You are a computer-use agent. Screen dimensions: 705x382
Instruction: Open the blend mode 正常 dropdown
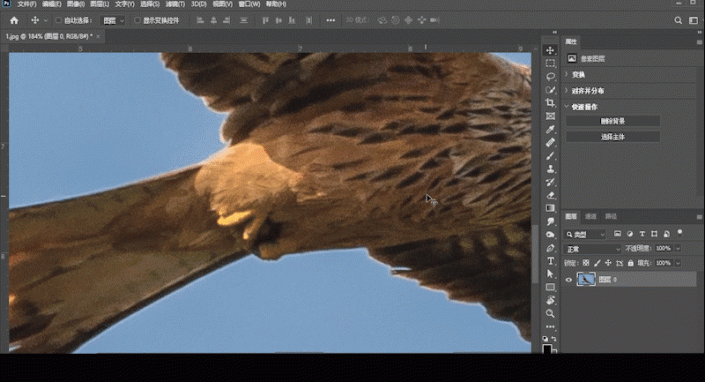(x=593, y=249)
